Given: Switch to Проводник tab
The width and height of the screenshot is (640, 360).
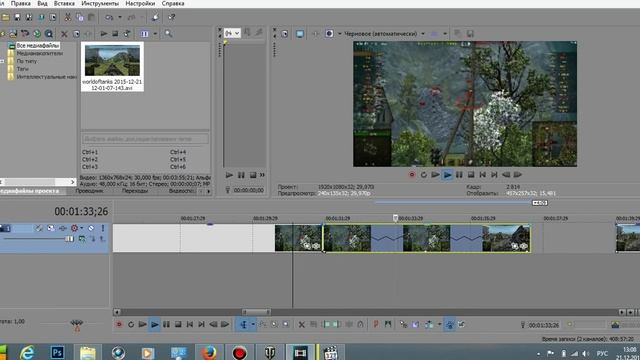Looking at the screenshot, I should (90, 191).
